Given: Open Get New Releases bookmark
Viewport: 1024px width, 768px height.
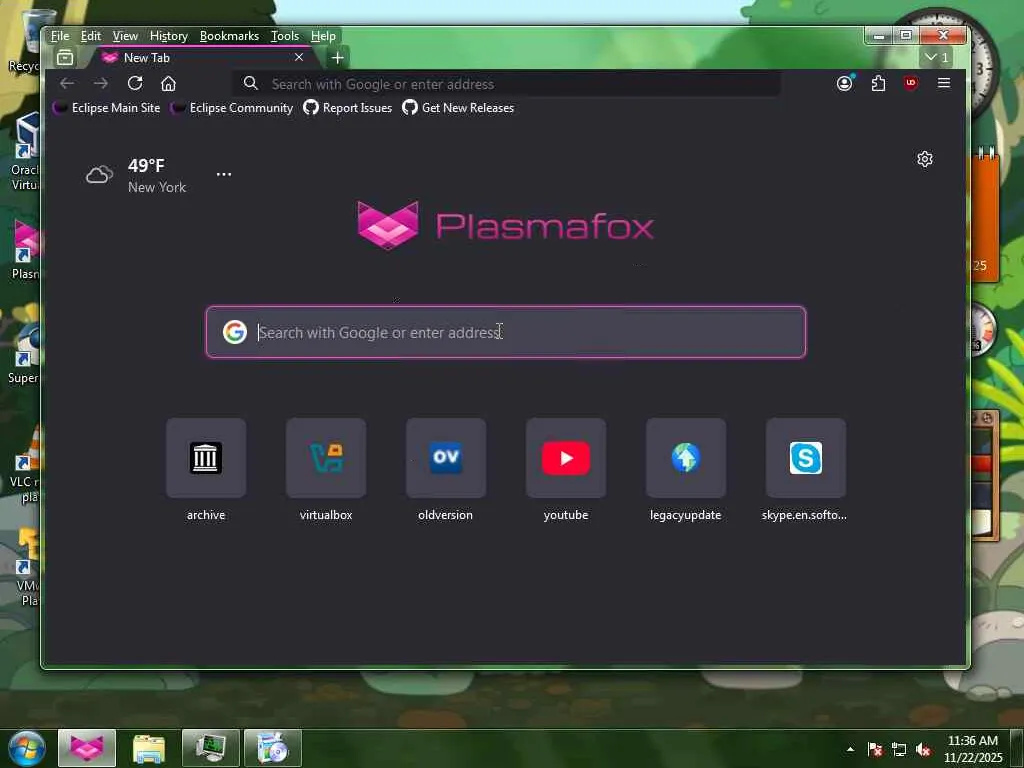Looking at the screenshot, I should click(x=458, y=108).
